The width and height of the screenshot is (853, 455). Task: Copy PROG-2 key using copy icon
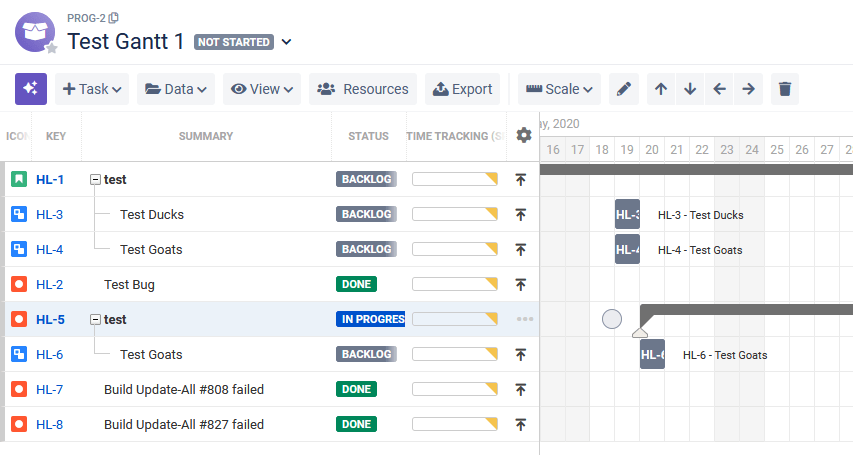point(113,18)
